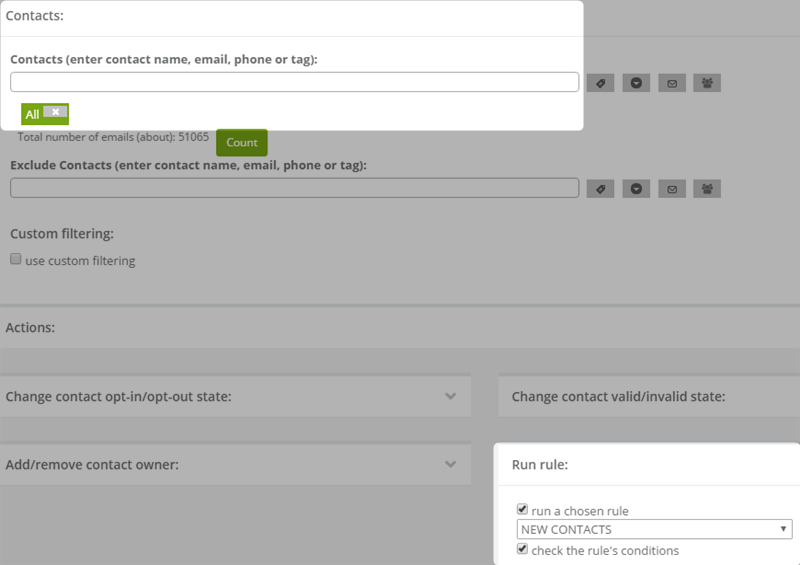
Task: Click Total number of emails text
Action: click(x=113, y=137)
